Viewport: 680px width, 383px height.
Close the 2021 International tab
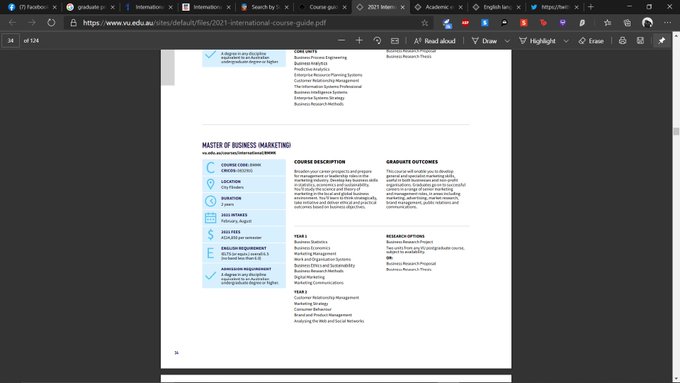click(x=402, y=7)
